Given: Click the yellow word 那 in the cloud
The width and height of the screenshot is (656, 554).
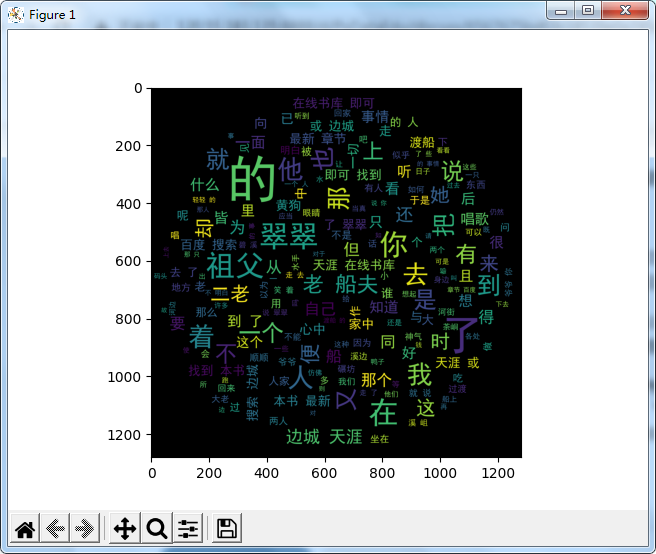Looking at the screenshot, I should [338, 199].
